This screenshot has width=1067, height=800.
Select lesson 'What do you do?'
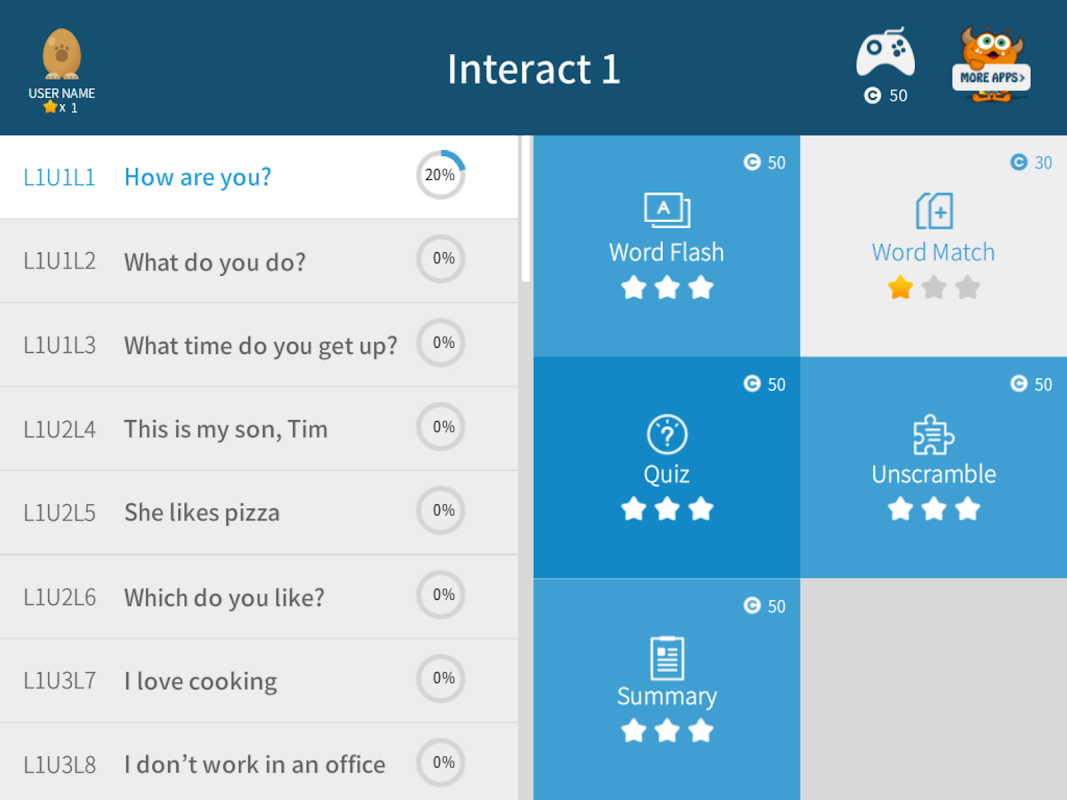[214, 262]
